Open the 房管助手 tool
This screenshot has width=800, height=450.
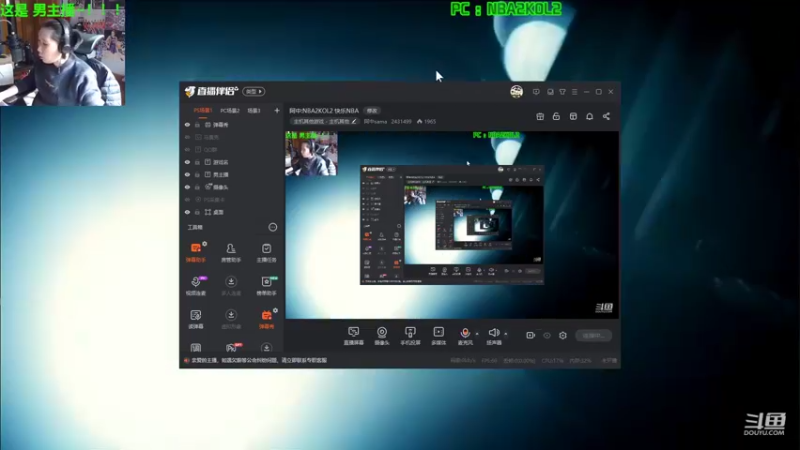click(x=231, y=252)
